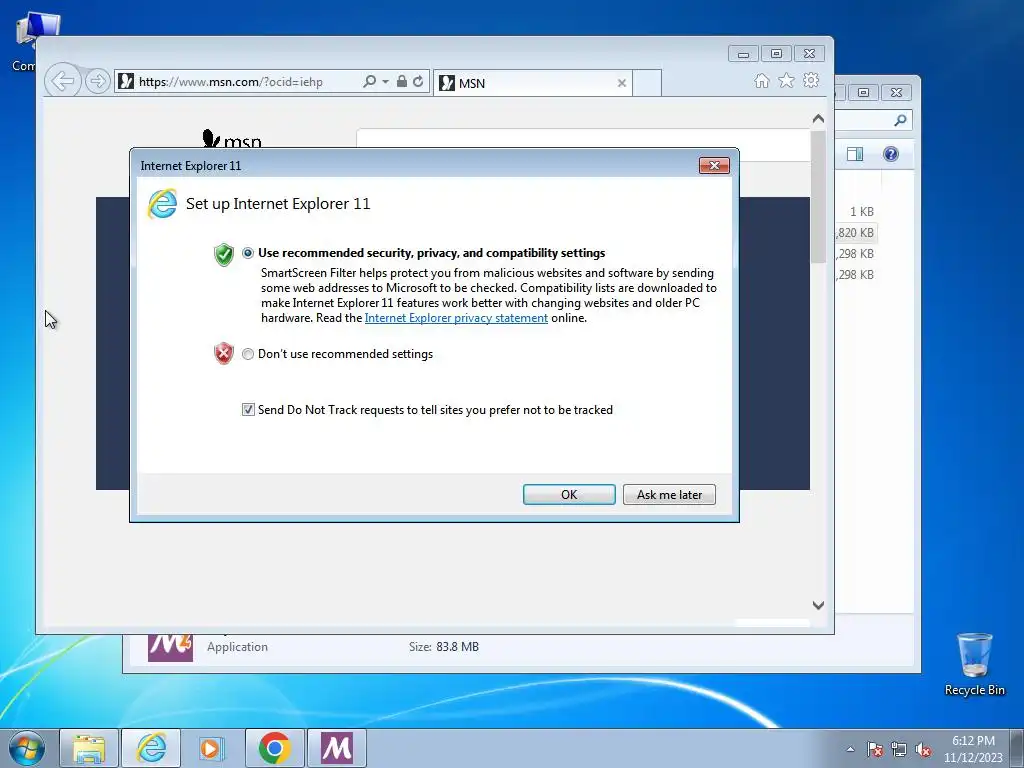The image size is (1024, 768).
Task: Select the Recycle Bin desktop icon
Action: coord(974,664)
